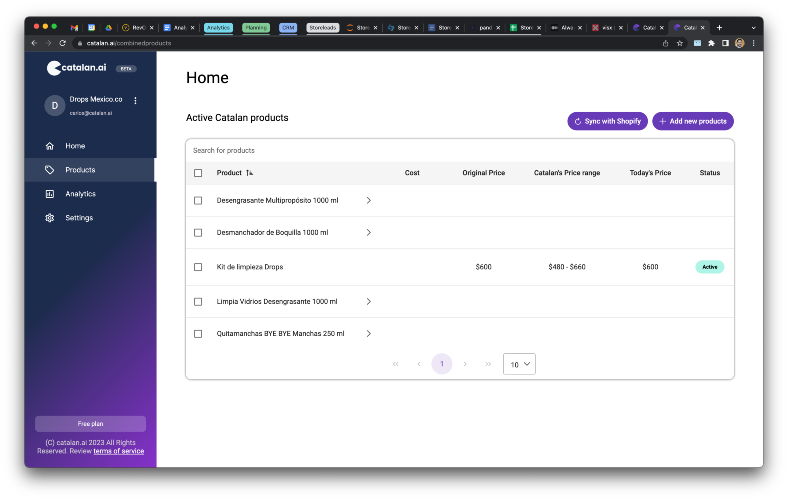Click Catalan's Price range column header
The height and width of the screenshot is (500, 788).
tap(567, 173)
